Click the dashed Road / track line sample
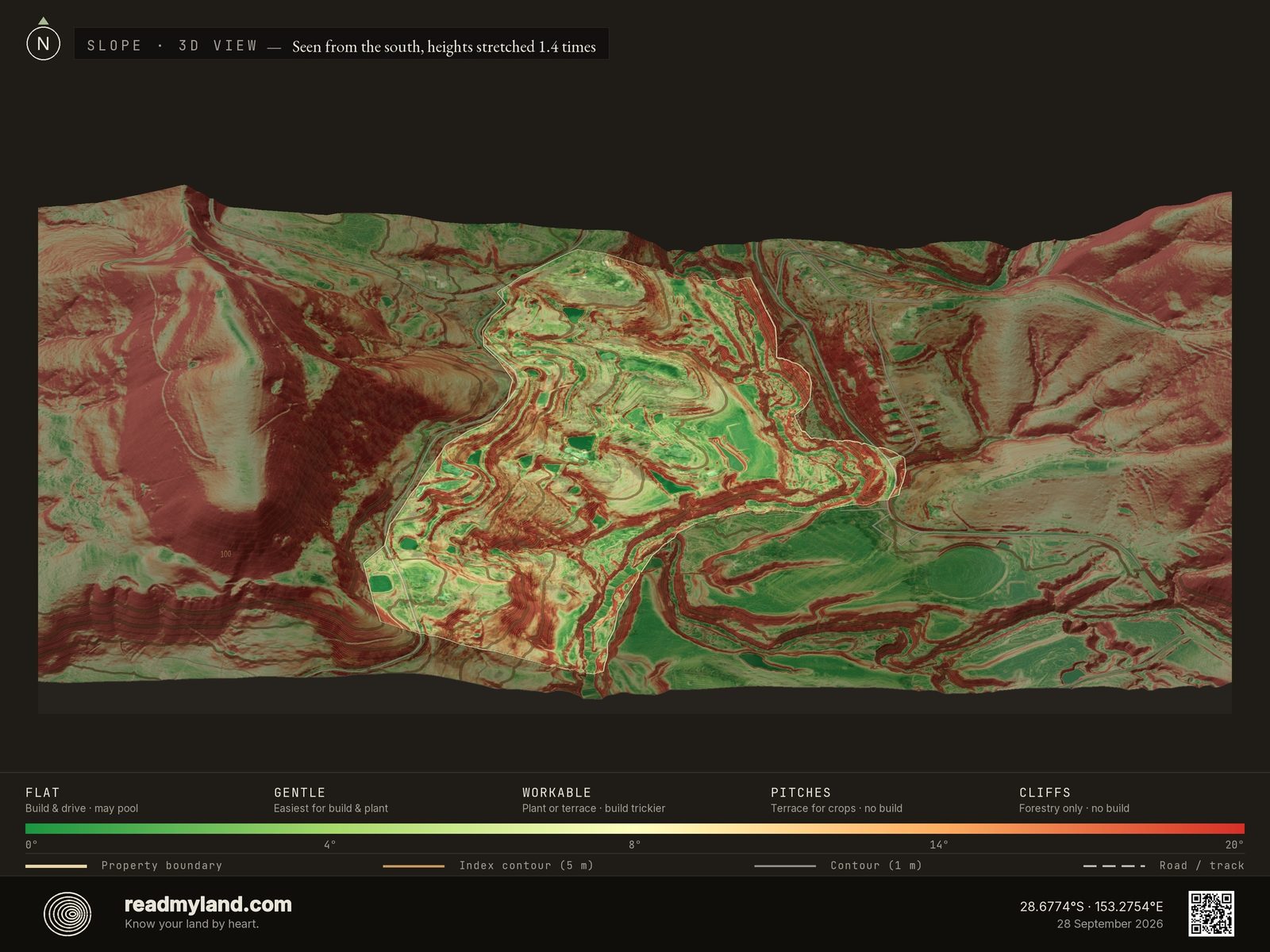Screen dimensions: 1270x952 (1114, 866)
